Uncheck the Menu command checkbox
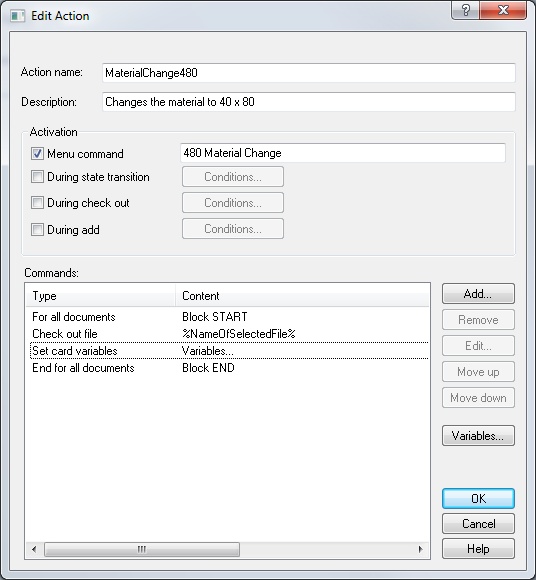 (x=37, y=154)
